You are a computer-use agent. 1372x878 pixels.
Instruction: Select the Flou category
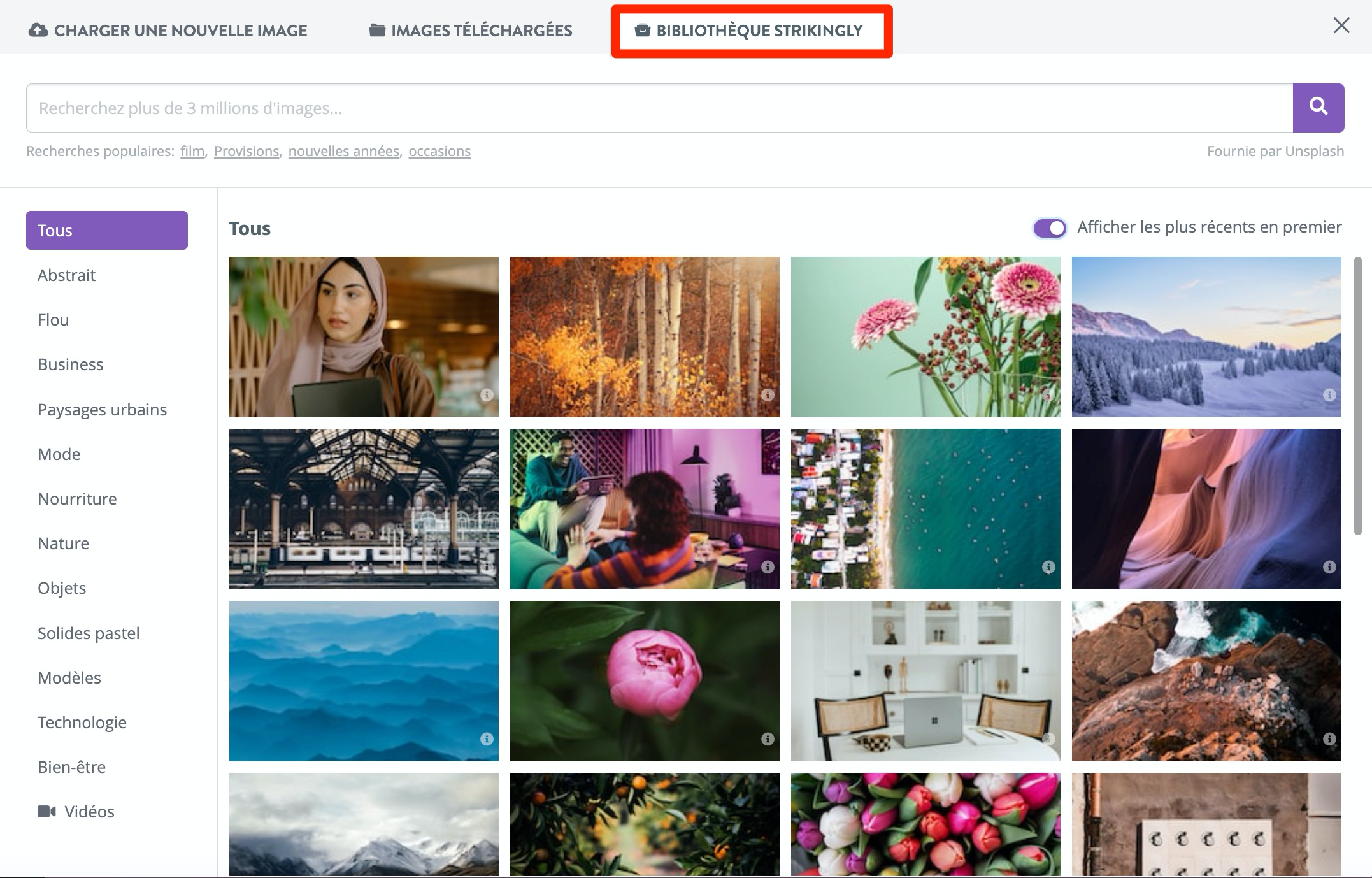[54, 320]
